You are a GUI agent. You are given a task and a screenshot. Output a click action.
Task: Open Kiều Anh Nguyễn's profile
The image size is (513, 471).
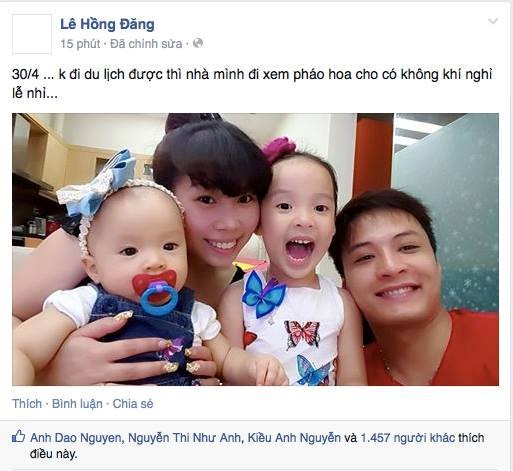point(294,438)
